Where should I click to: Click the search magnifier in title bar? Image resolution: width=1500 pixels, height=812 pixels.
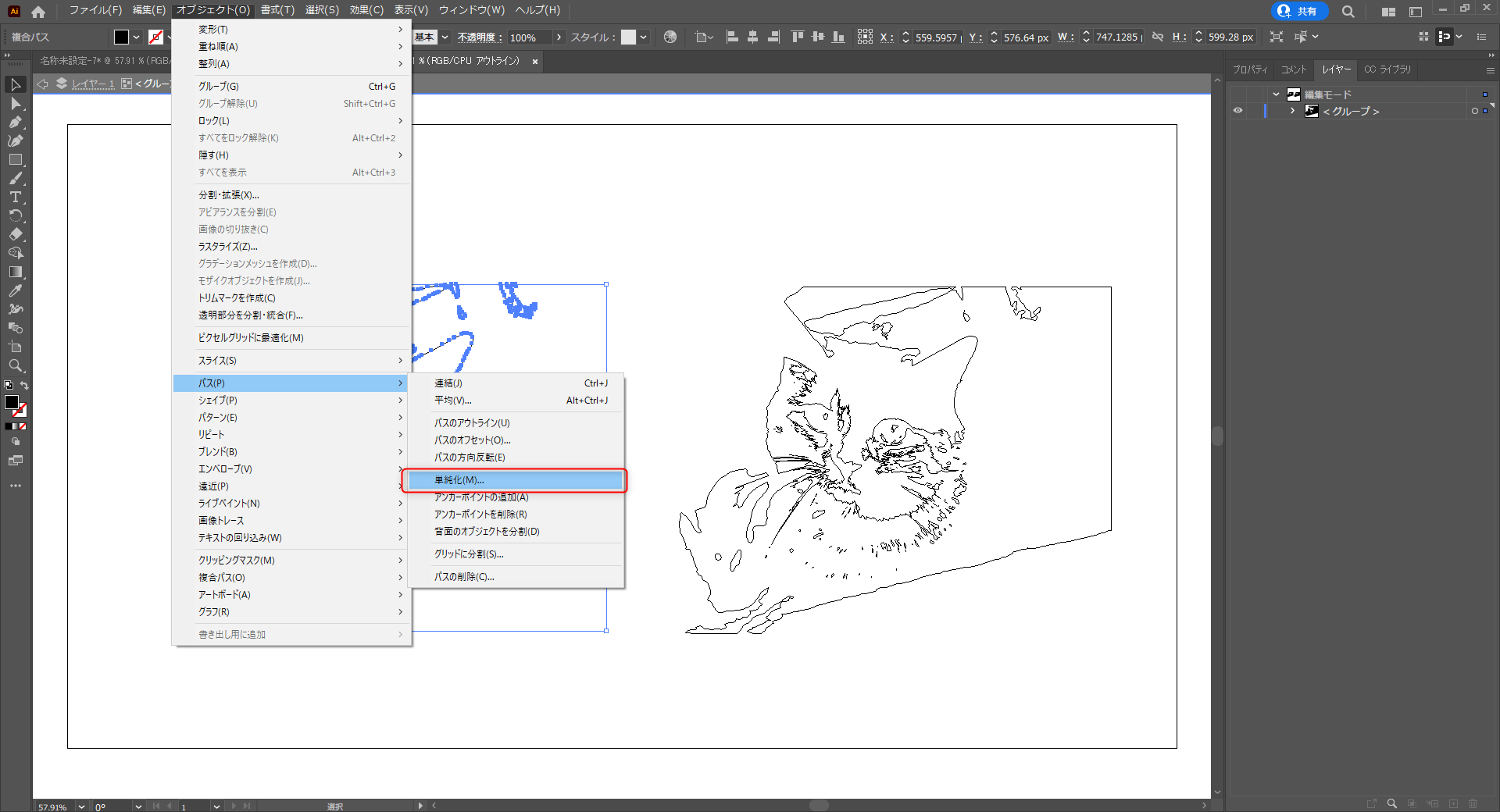tap(1348, 11)
